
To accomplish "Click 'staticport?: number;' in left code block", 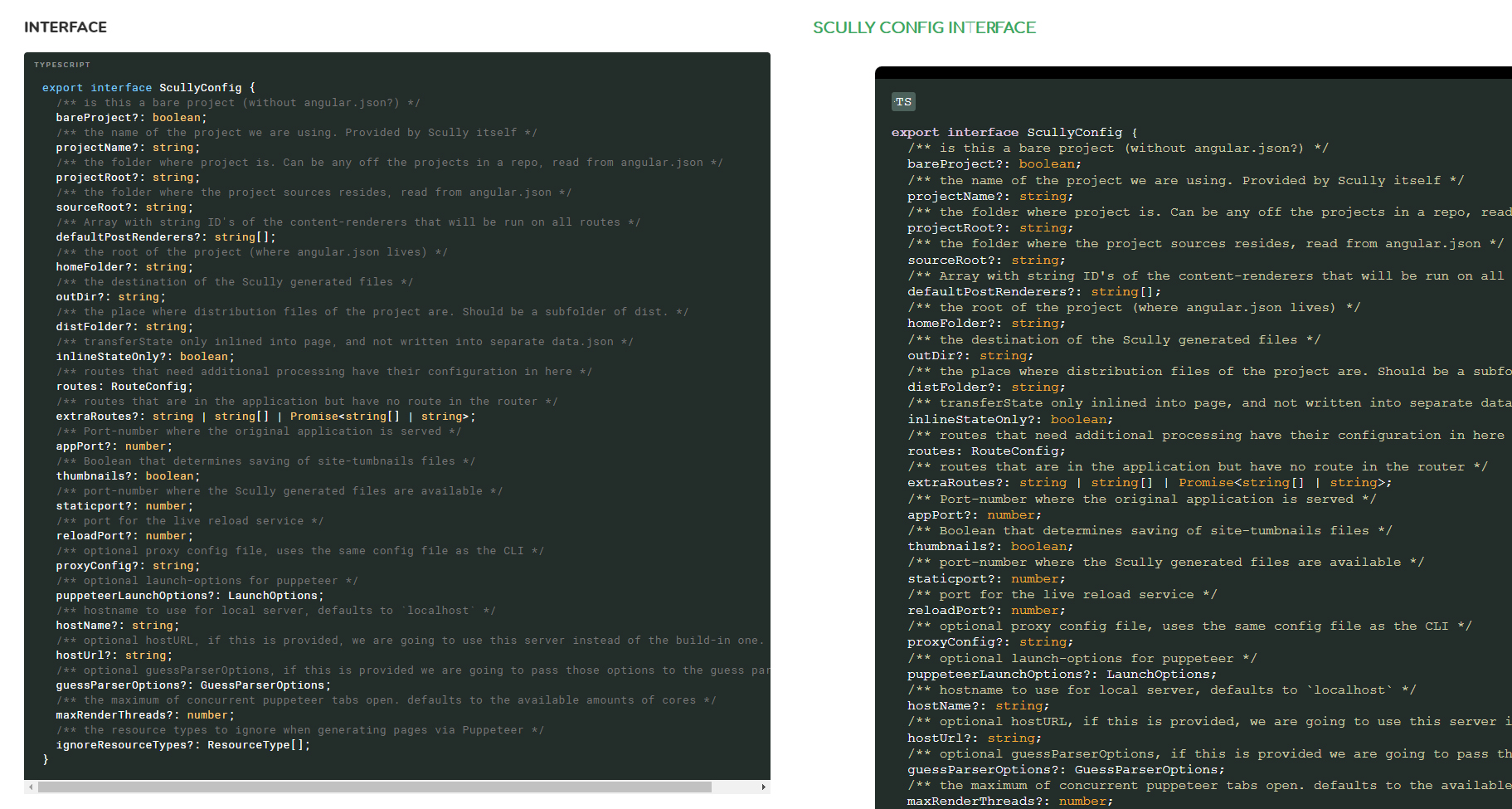I will pos(124,506).
